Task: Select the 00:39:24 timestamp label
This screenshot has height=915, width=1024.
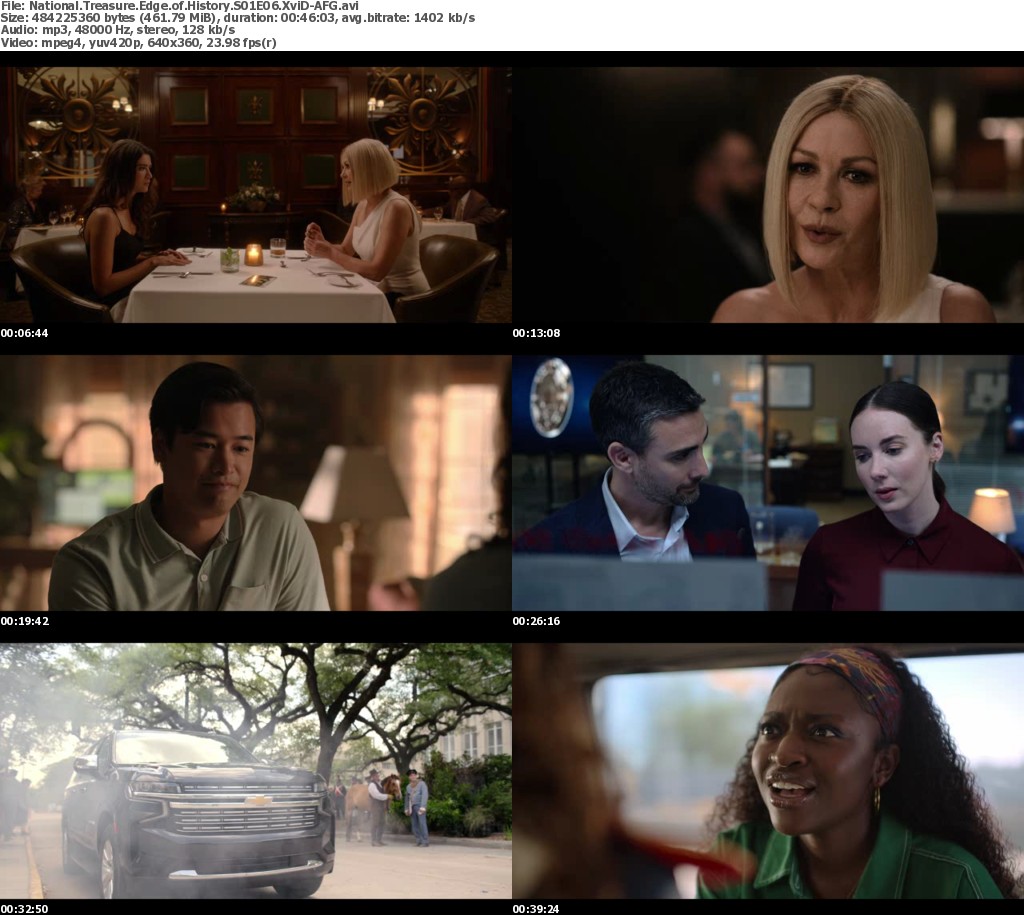Action: coord(537,908)
